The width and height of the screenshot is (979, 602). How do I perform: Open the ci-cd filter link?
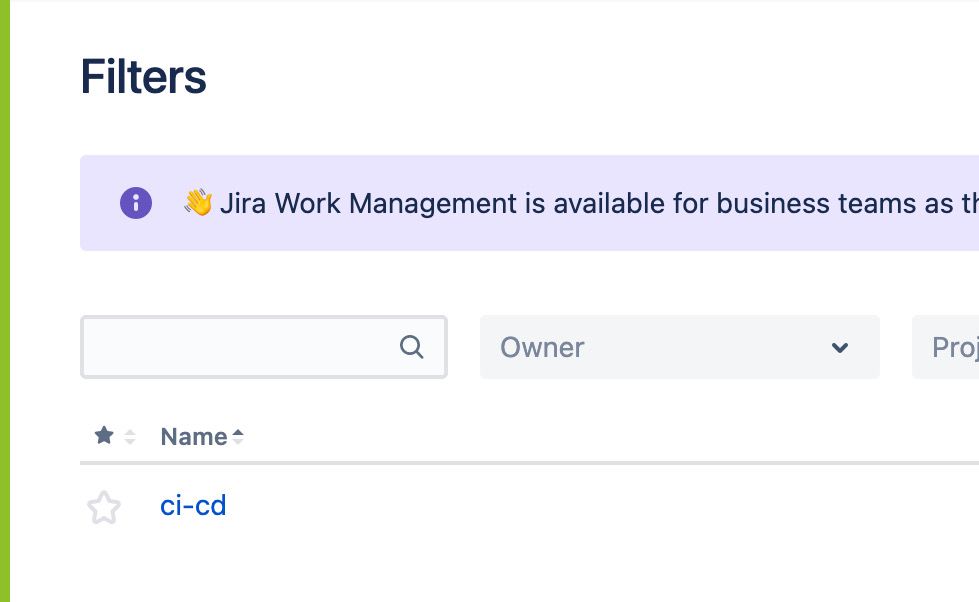click(x=193, y=505)
